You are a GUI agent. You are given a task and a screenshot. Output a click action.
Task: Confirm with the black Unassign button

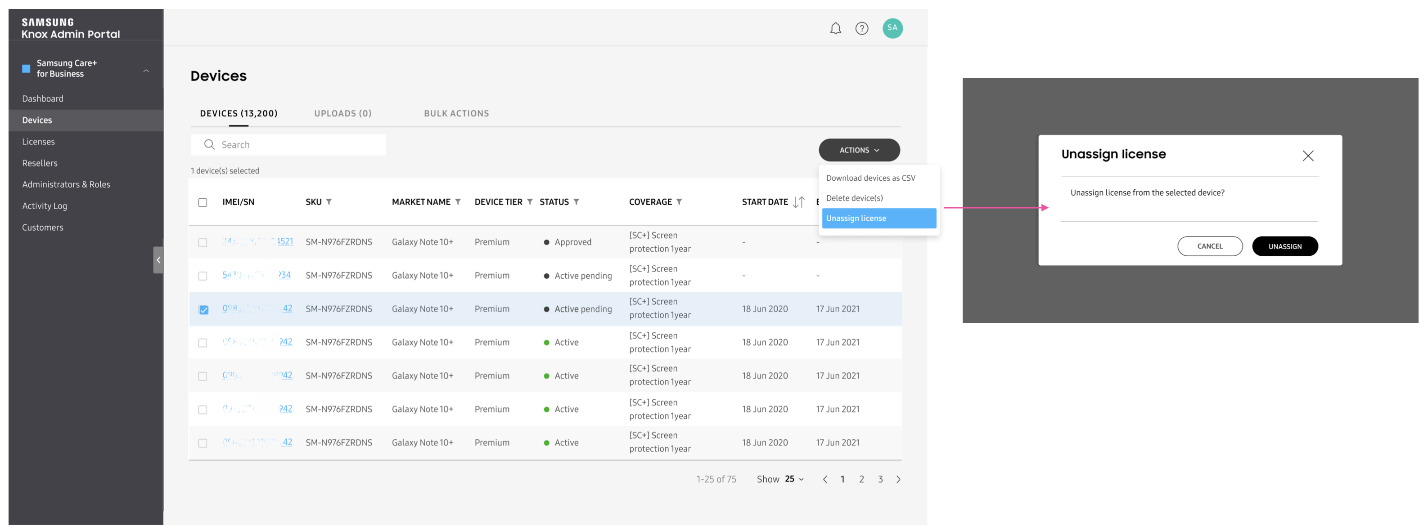[x=1285, y=246]
